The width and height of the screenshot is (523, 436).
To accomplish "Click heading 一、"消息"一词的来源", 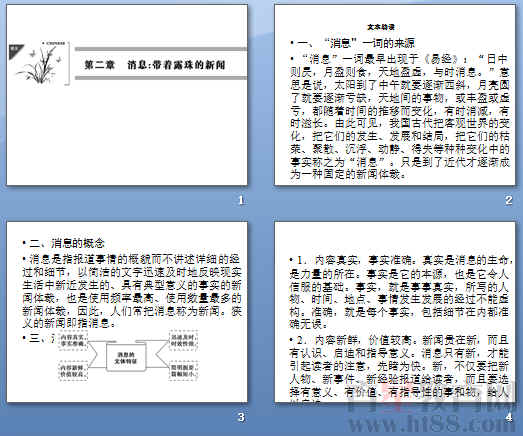I will [353, 43].
